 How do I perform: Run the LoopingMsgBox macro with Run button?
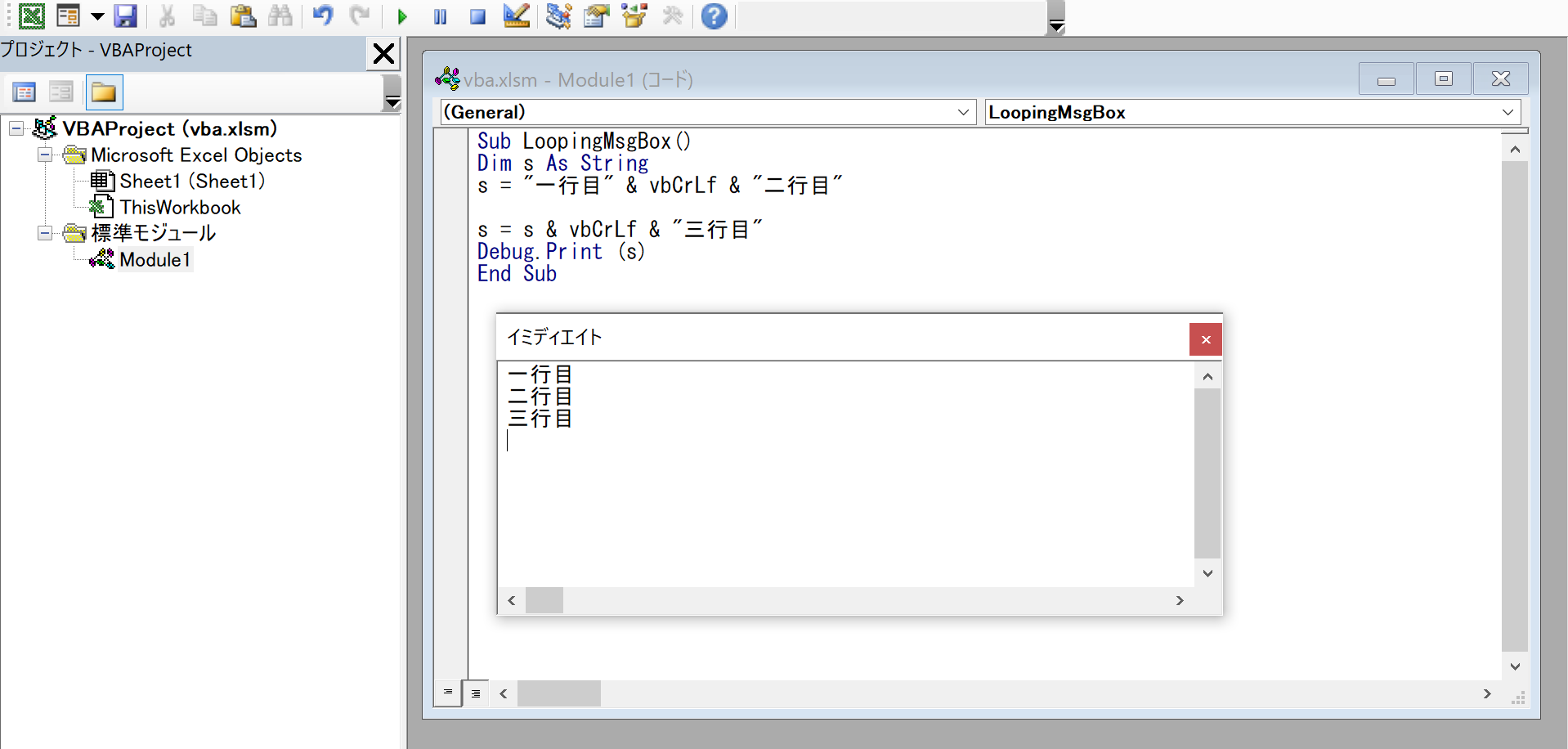click(401, 16)
